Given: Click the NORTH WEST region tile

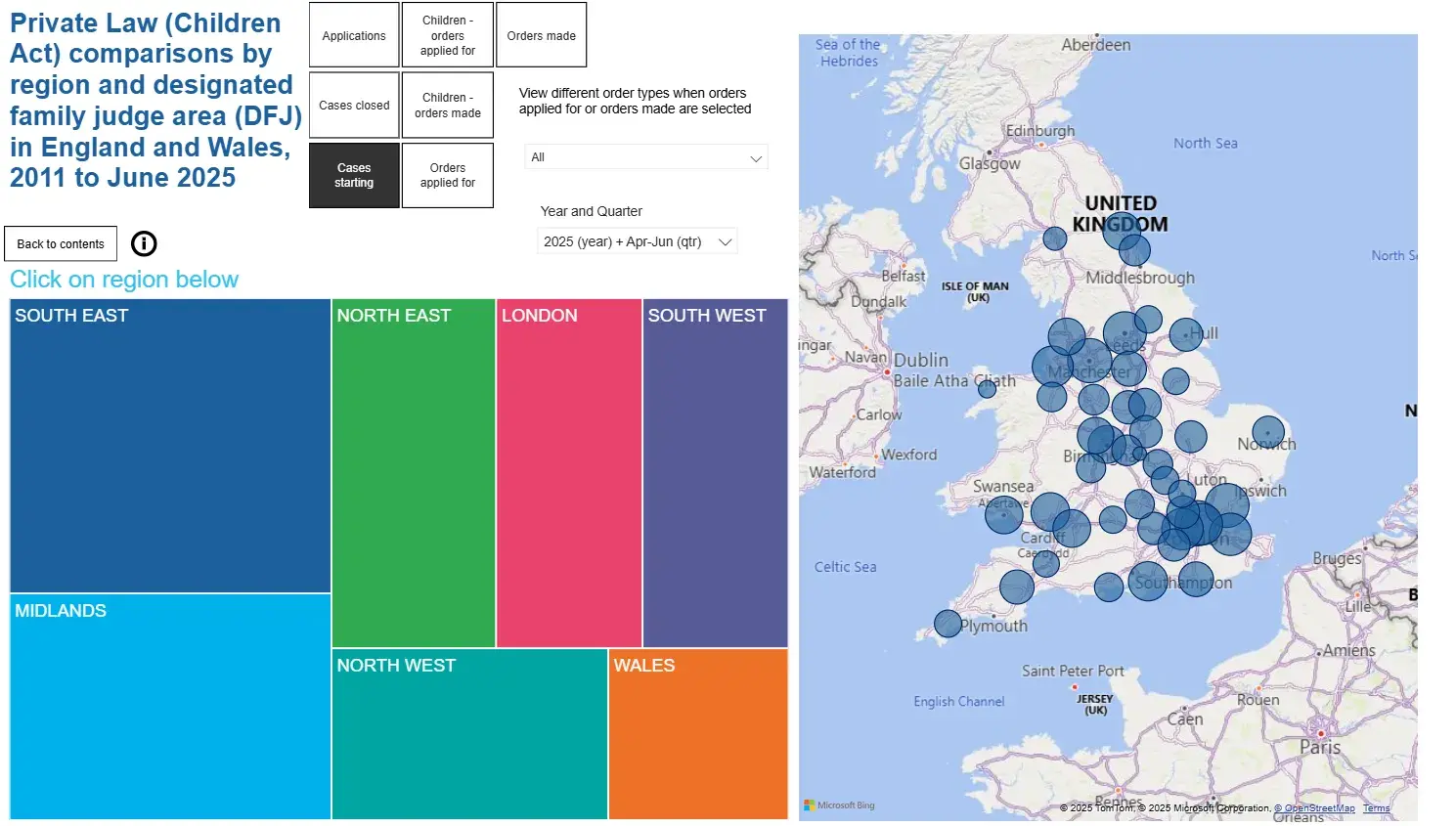Looking at the screenshot, I should pos(469,733).
